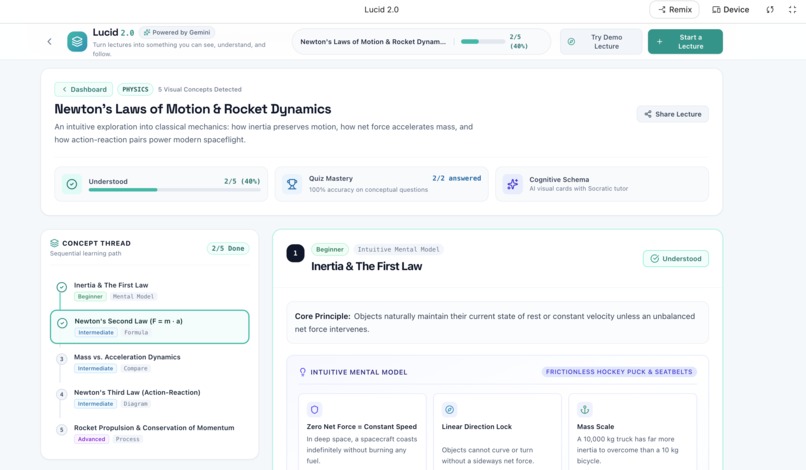Click the Intuitive Mental Model tag in card header
Screen dimensions: 806x470
click(x=398, y=249)
